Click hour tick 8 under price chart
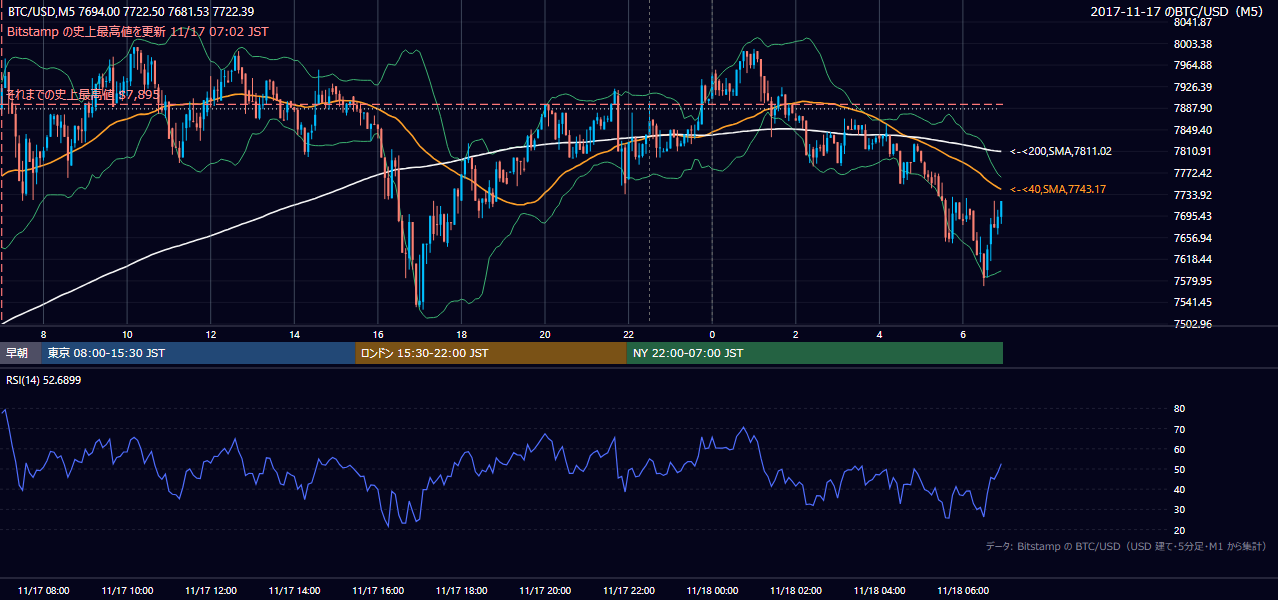The width and height of the screenshot is (1278, 600). click(x=43, y=334)
